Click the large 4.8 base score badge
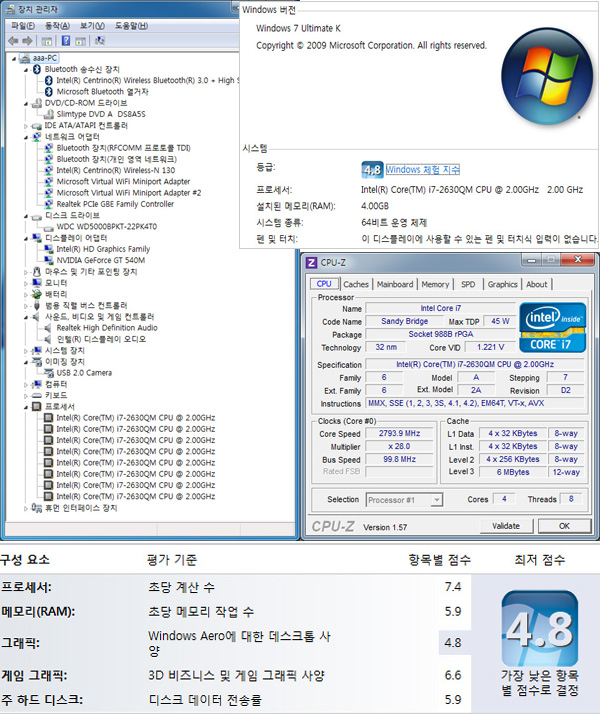Screen dimensions: 600x717 tap(540, 628)
